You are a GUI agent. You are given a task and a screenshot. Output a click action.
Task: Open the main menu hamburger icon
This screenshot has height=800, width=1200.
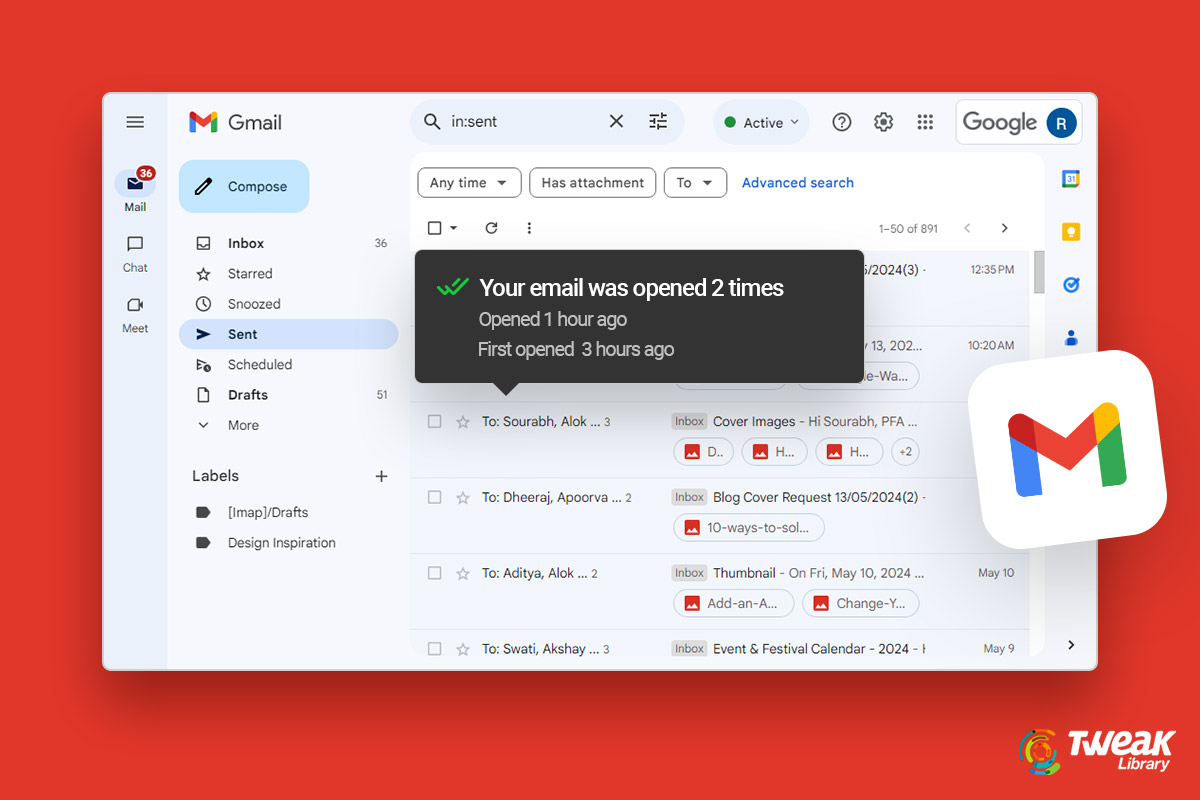pyautogui.click(x=135, y=122)
